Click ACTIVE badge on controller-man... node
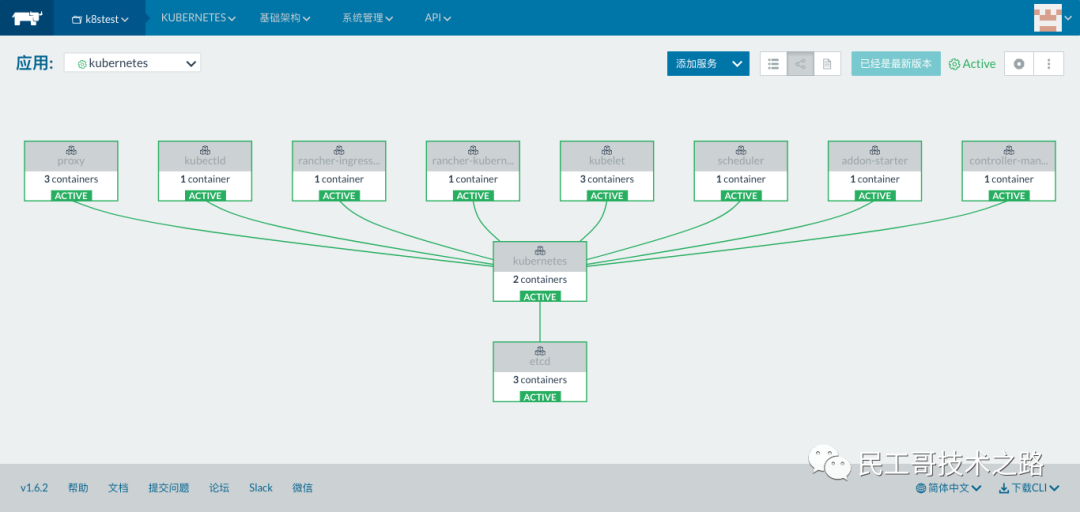The width and height of the screenshot is (1080, 512). (x=1008, y=196)
